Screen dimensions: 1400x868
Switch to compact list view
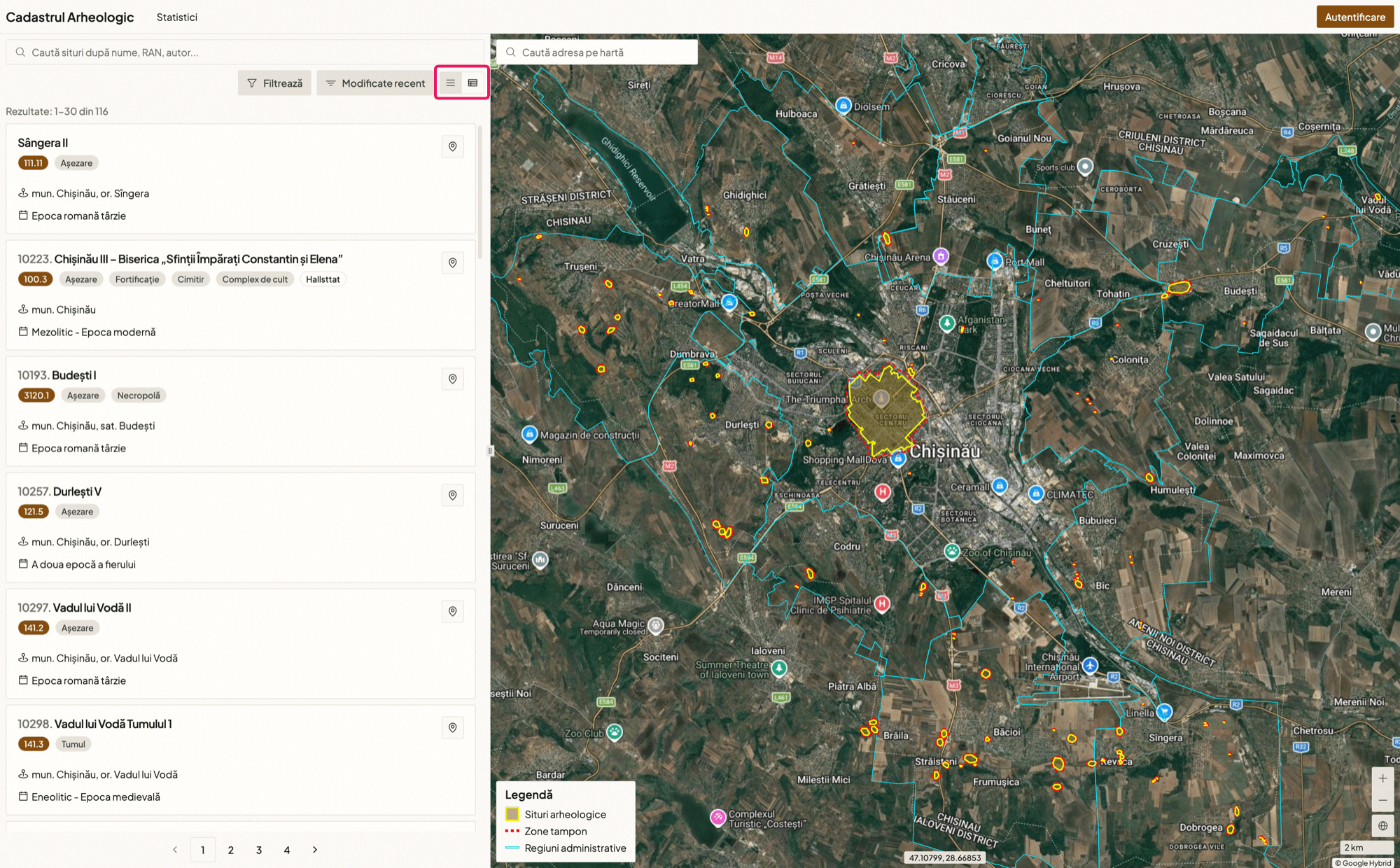pyautogui.click(x=451, y=83)
